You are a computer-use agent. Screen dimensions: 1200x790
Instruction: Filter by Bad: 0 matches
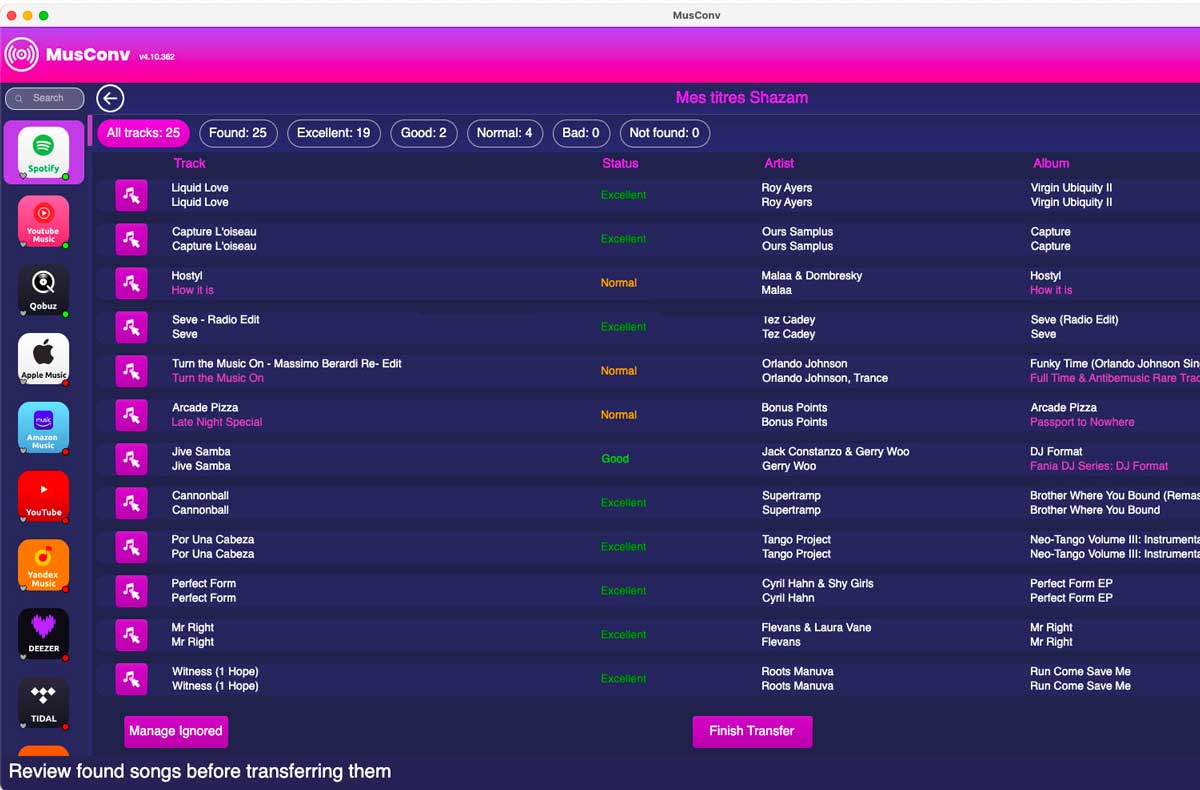pyautogui.click(x=581, y=133)
